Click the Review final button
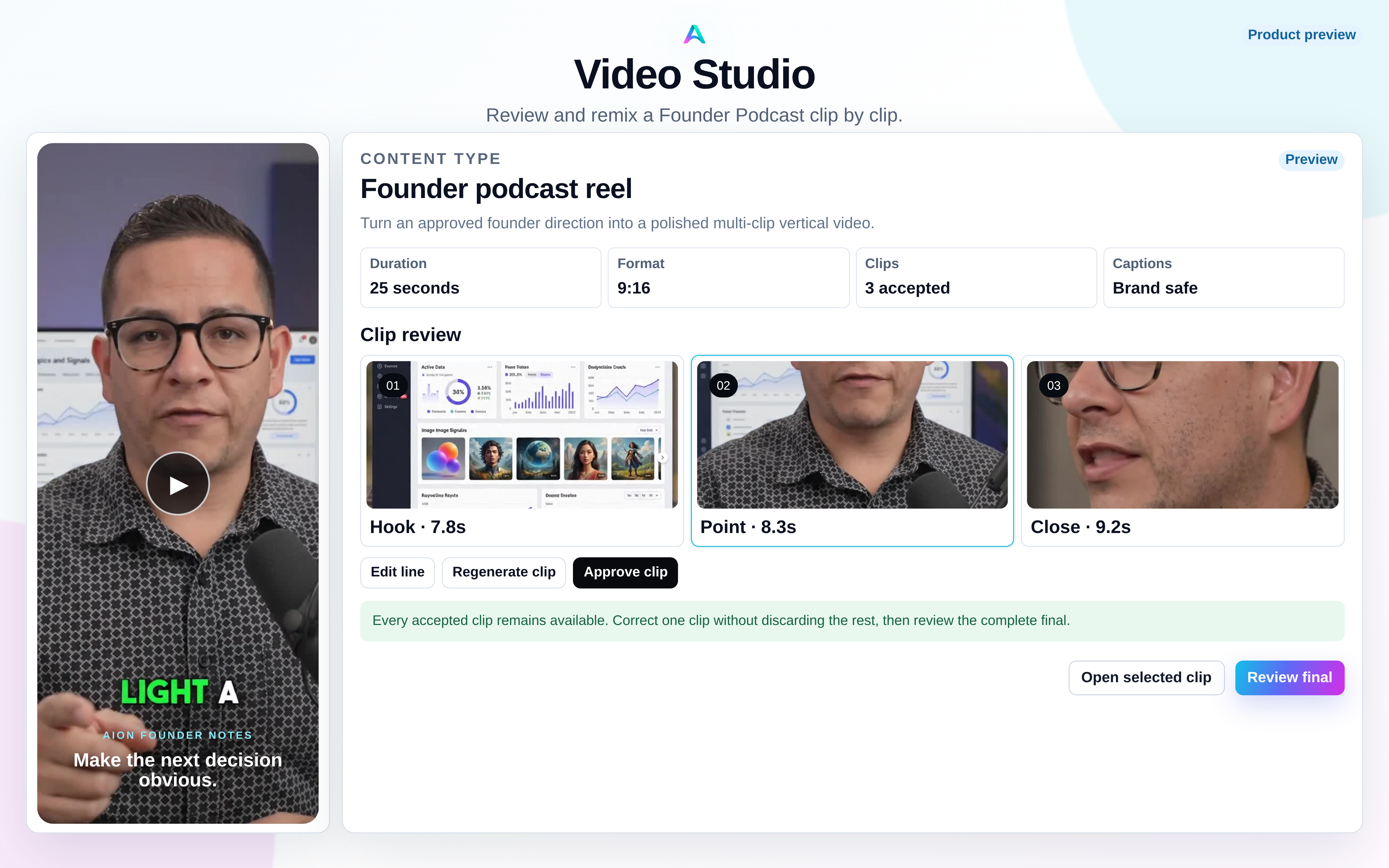The width and height of the screenshot is (1389, 868). (1289, 677)
